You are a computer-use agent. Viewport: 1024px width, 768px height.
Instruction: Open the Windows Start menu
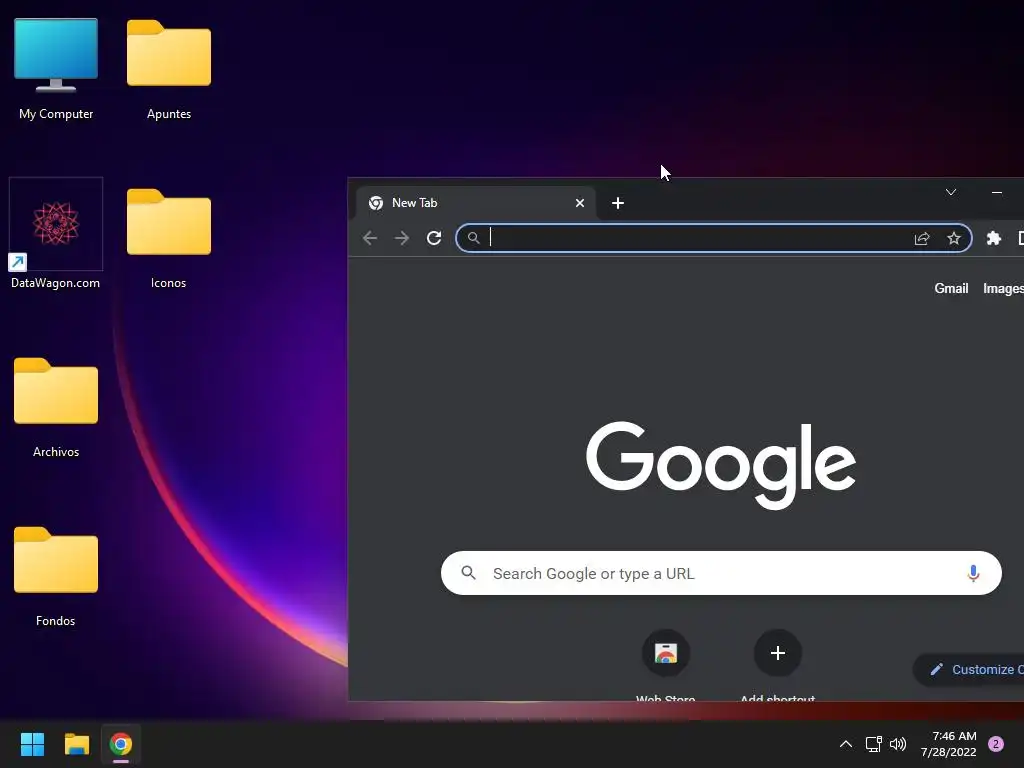pos(32,744)
